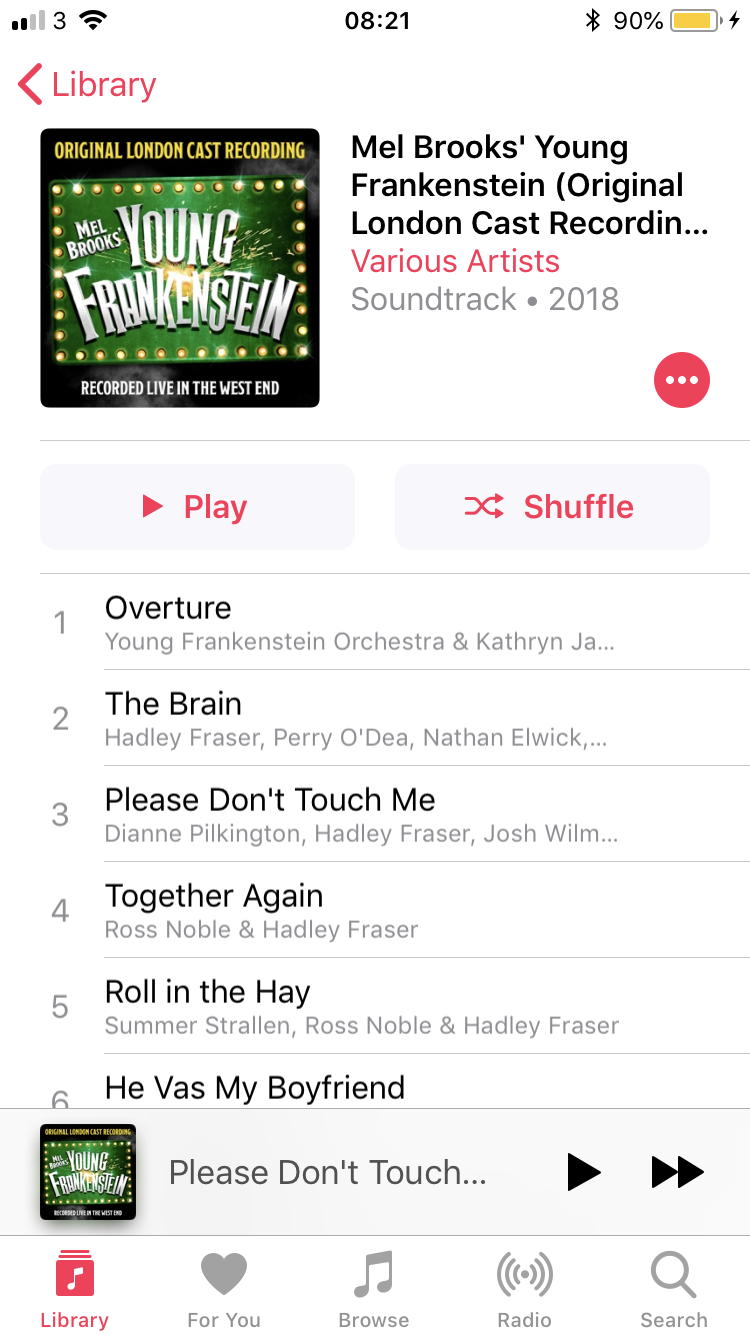Viewport: 750px width, 1334px height.
Task: Open the Search magnifier tab
Action: tap(674, 1290)
